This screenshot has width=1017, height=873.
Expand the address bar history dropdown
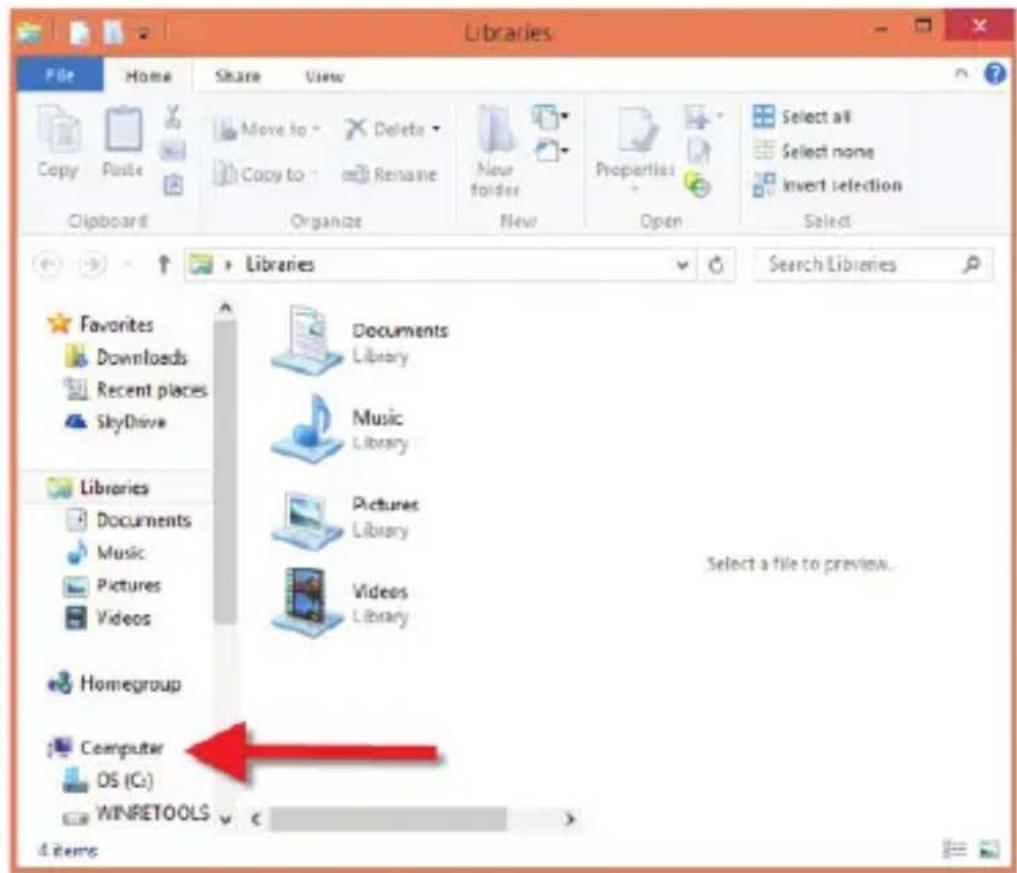pos(682,265)
